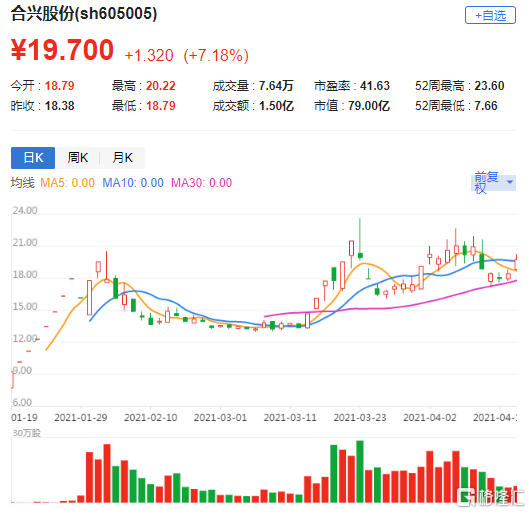Click the MA30 moving average label
Image resolution: width=531 pixels, height=514 pixels.
click(201, 183)
